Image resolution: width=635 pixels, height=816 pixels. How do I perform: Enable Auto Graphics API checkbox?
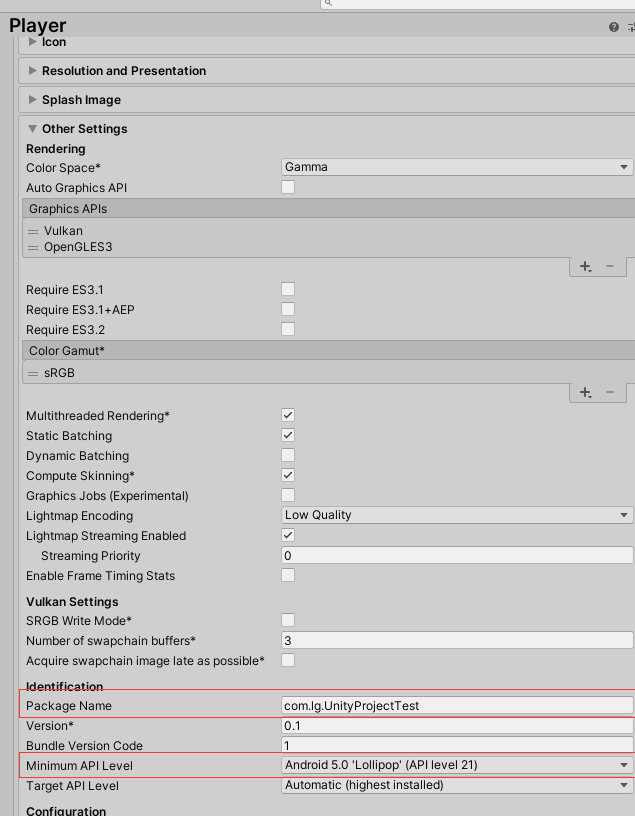[288, 187]
